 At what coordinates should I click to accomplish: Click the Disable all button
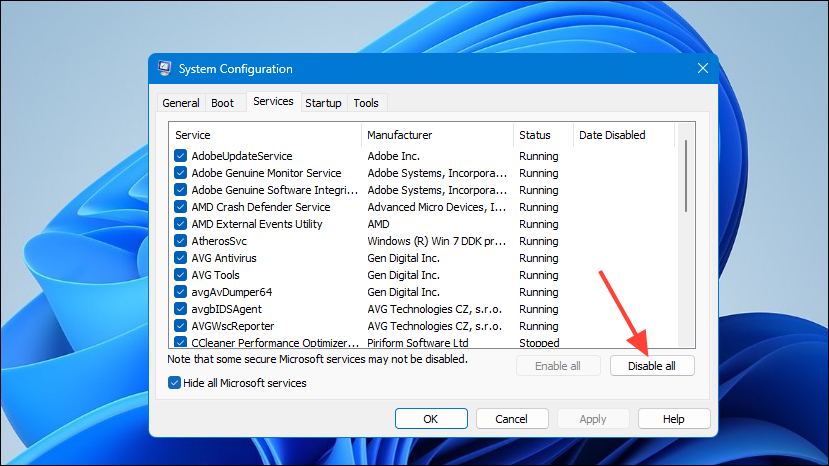[652, 366]
